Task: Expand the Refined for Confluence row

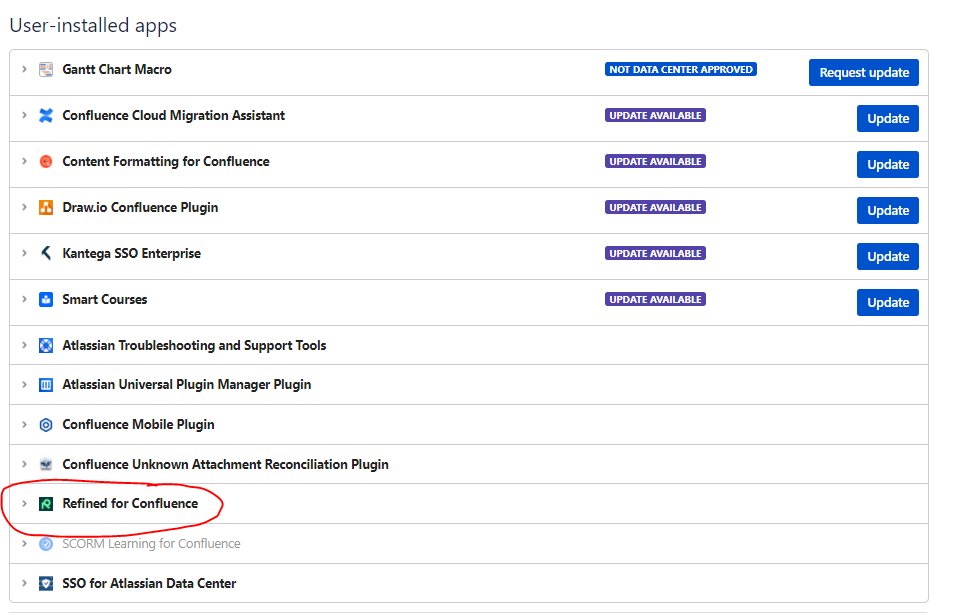Action: (x=25, y=503)
